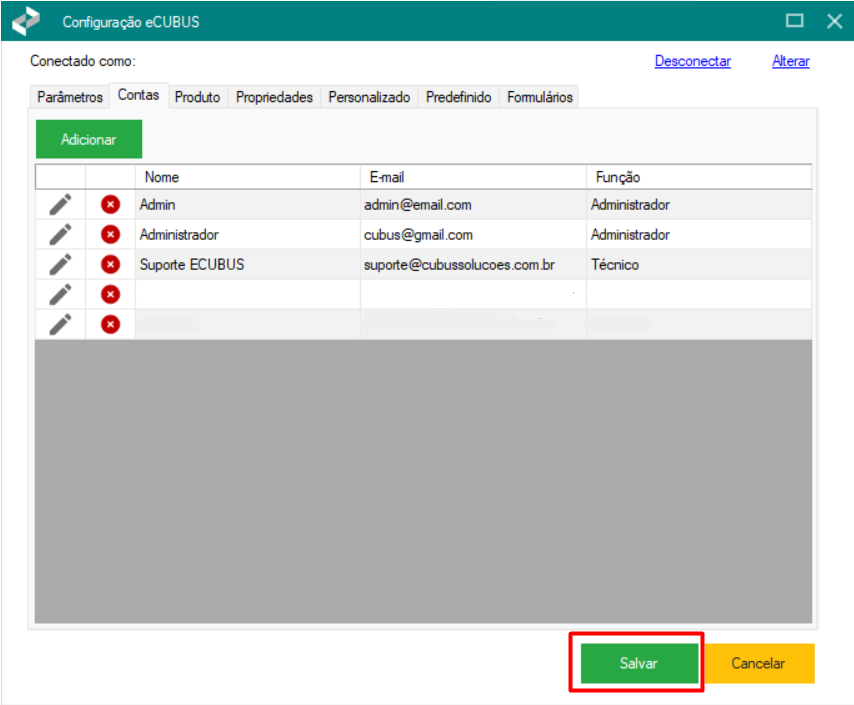This screenshot has width=854, height=705.
Task: Delete the Admin account with red X
Action: (110, 204)
